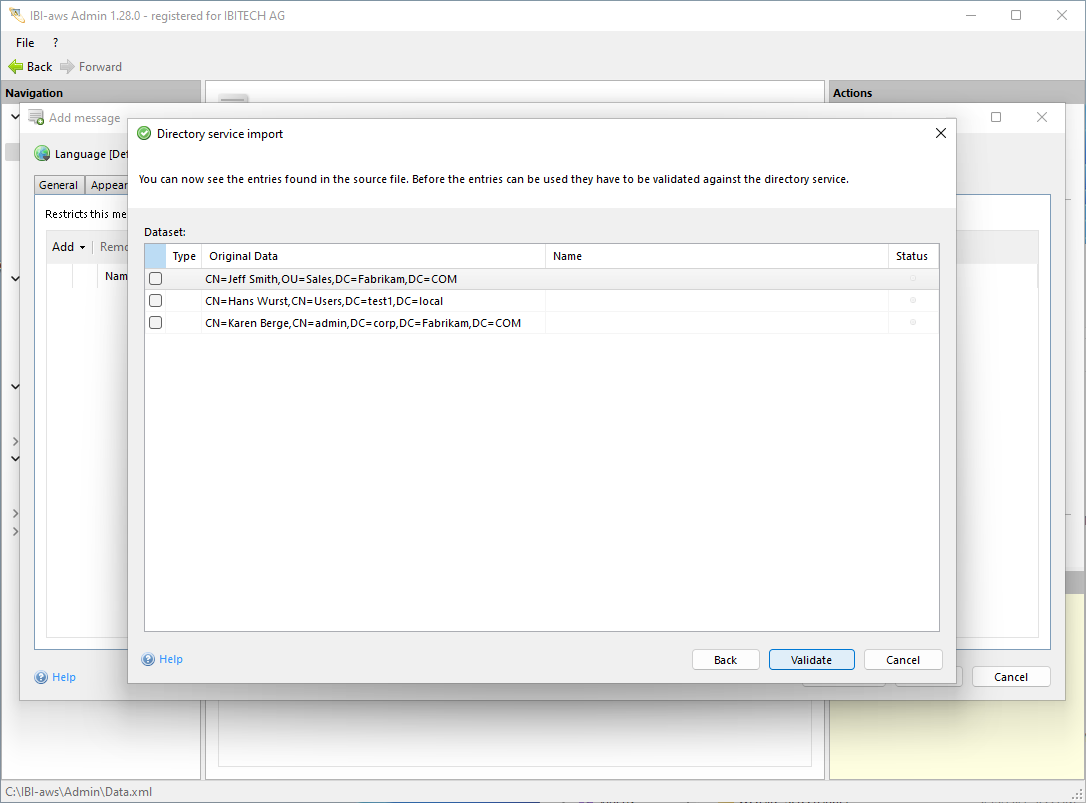Open the Add dropdown arrow
Viewport: 1086px width, 803px height.
point(82,248)
